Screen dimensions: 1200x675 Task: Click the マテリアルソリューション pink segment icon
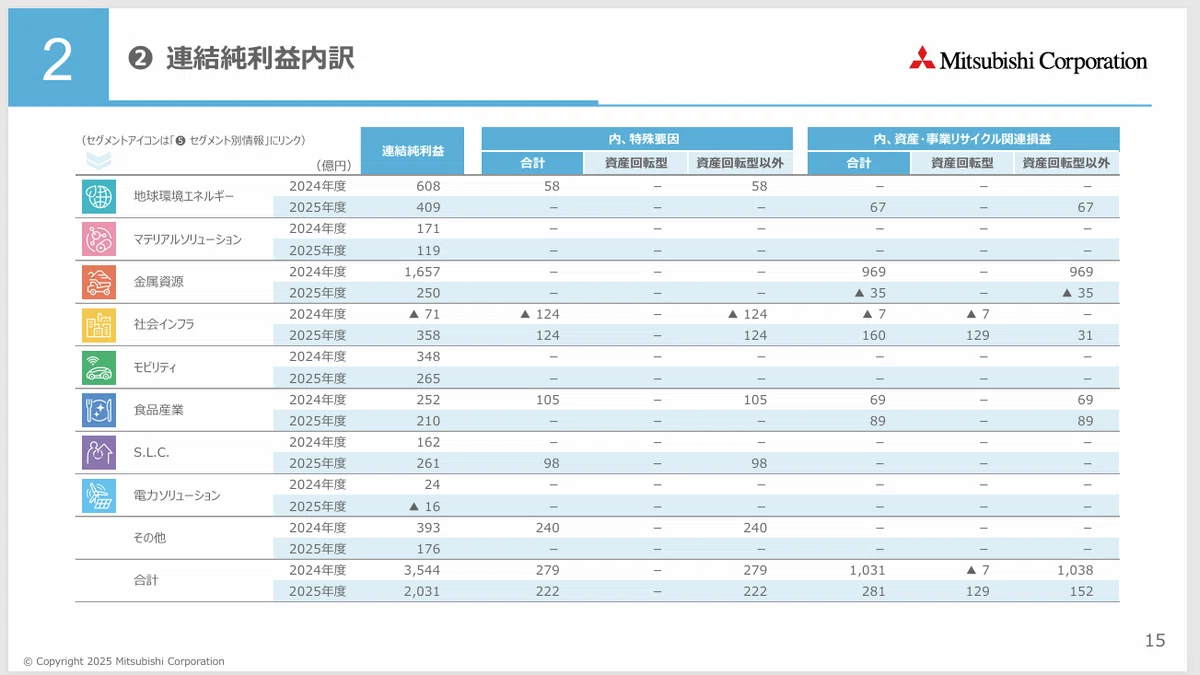point(98,239)
